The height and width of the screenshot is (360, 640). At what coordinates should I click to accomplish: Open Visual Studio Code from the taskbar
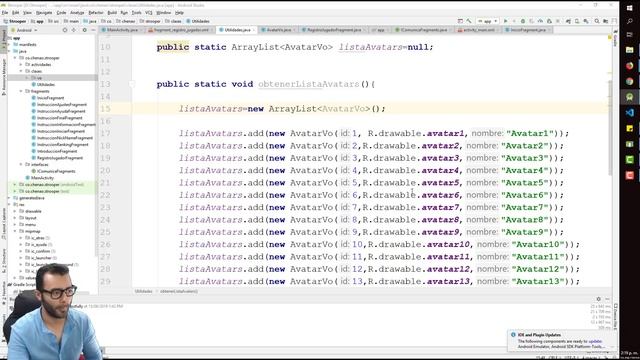point(629,112)
